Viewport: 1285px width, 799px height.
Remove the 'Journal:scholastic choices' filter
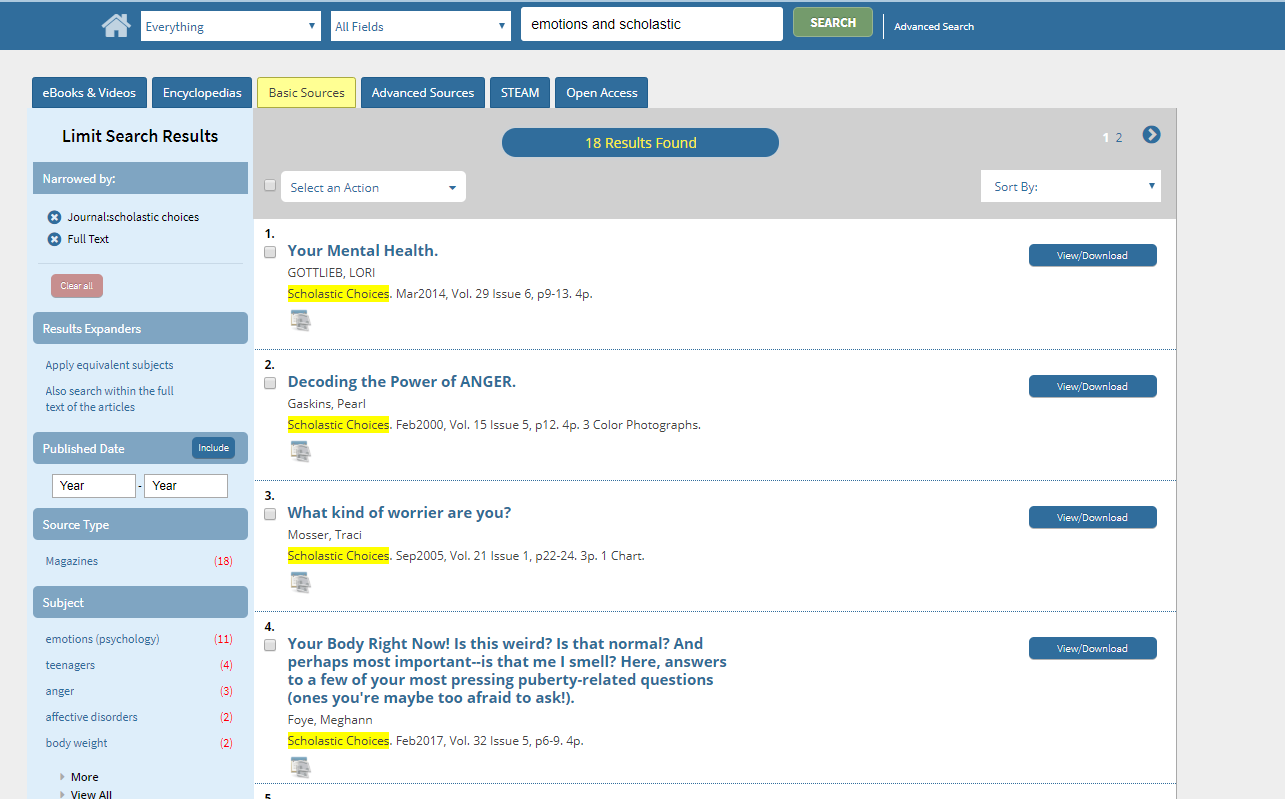pos(55,217)
